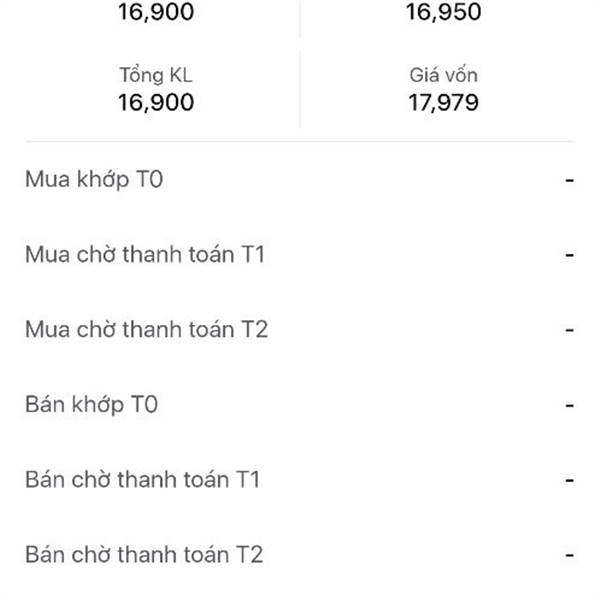
Task: Tap the Giá vốn label
Action: tap(443, 76)
